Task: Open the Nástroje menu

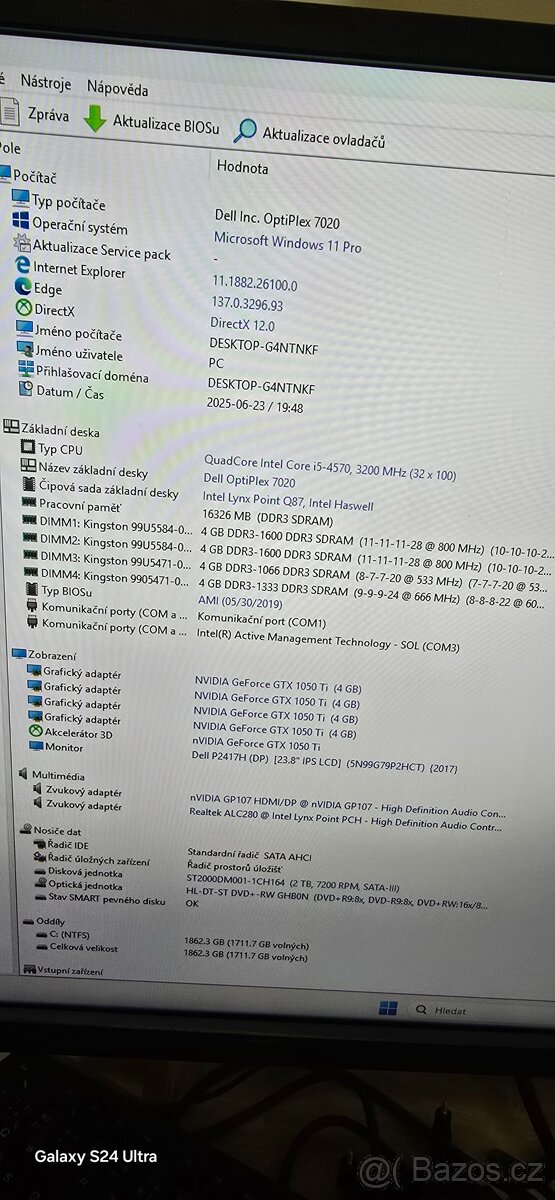Action: pyautogui.click(x=45, y=84)
